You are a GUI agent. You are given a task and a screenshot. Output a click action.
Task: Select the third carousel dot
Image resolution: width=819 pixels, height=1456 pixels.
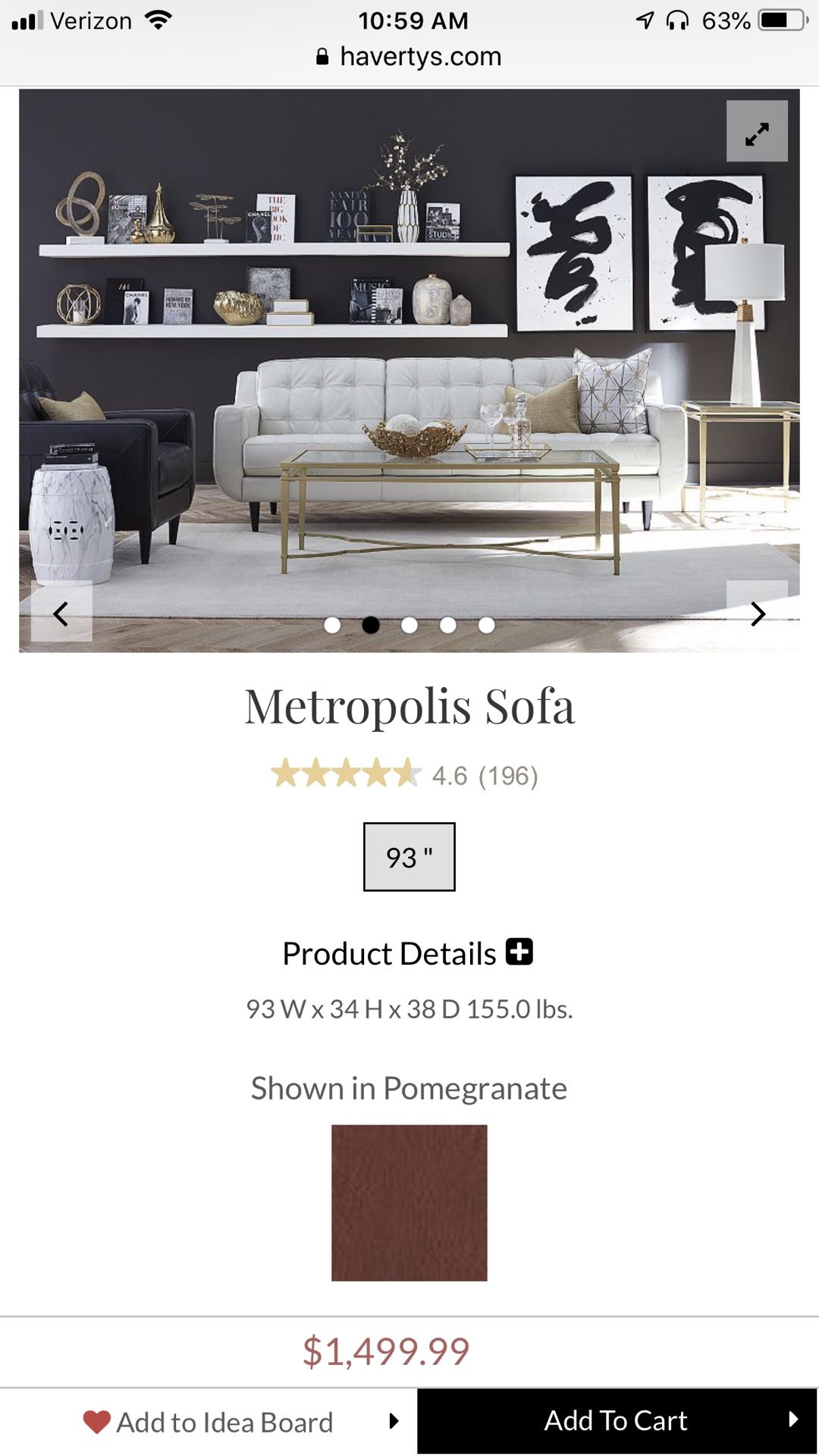(x=409, y=623)
